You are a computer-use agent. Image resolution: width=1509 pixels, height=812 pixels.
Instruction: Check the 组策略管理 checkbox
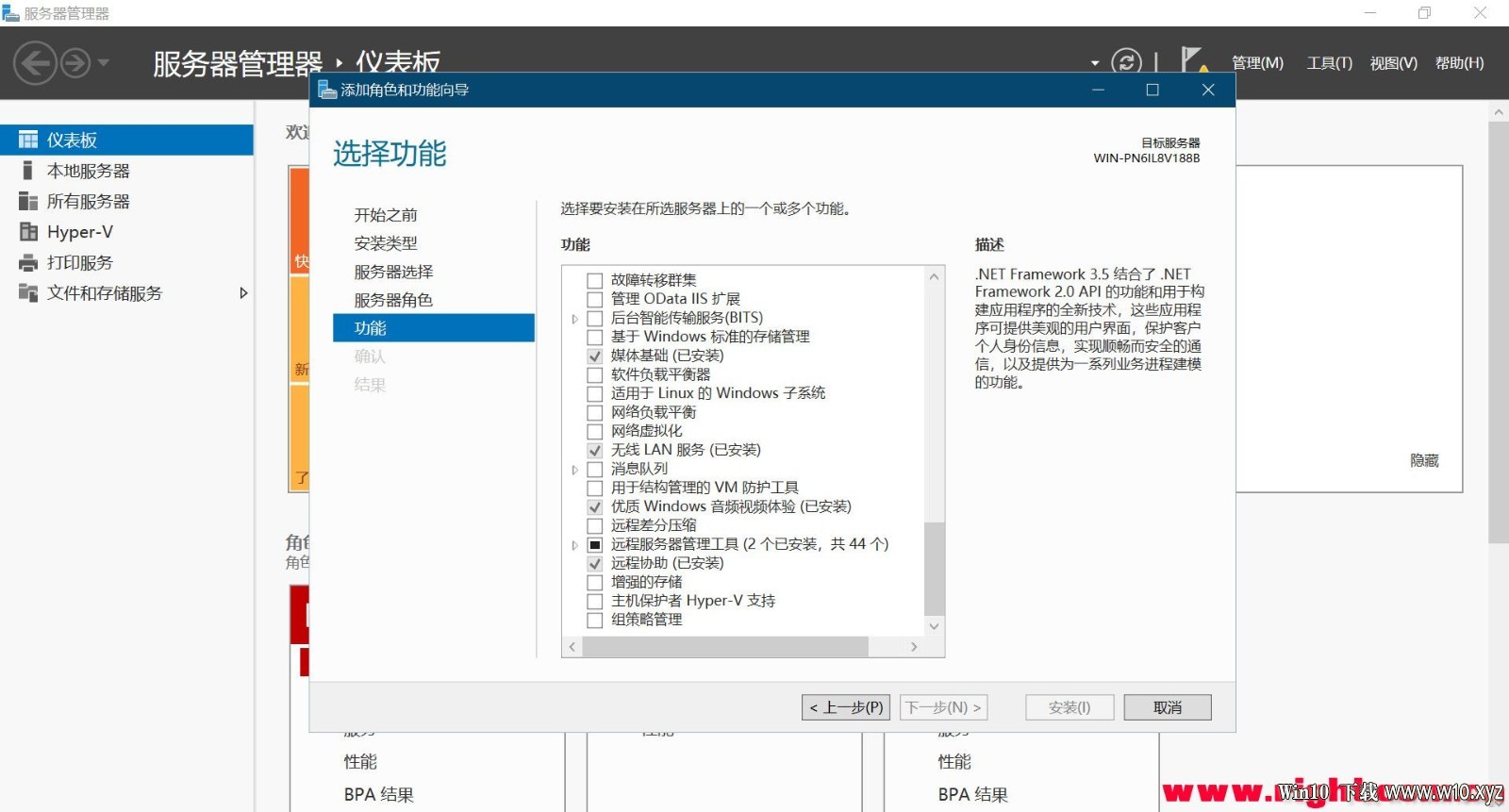(595, 621)
